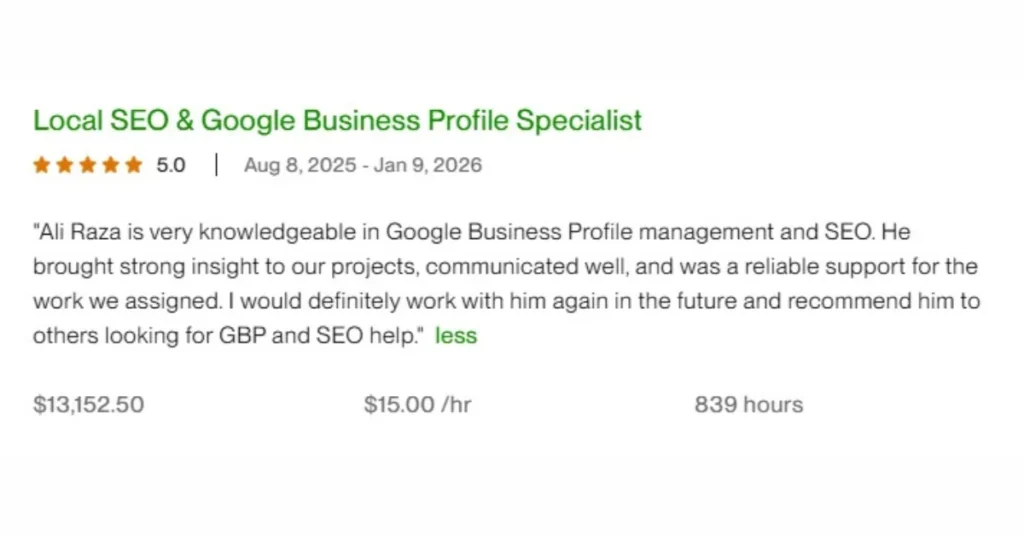Click the 839 hours total

pos(748,405)
